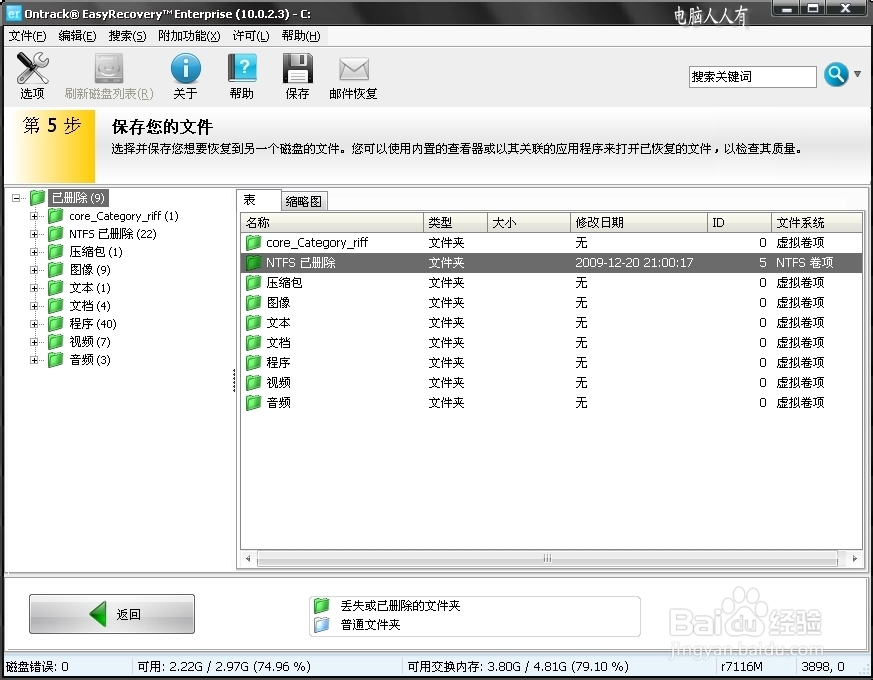Select 文档 (4) label in tree
The image size is (873, 680).
90,306
